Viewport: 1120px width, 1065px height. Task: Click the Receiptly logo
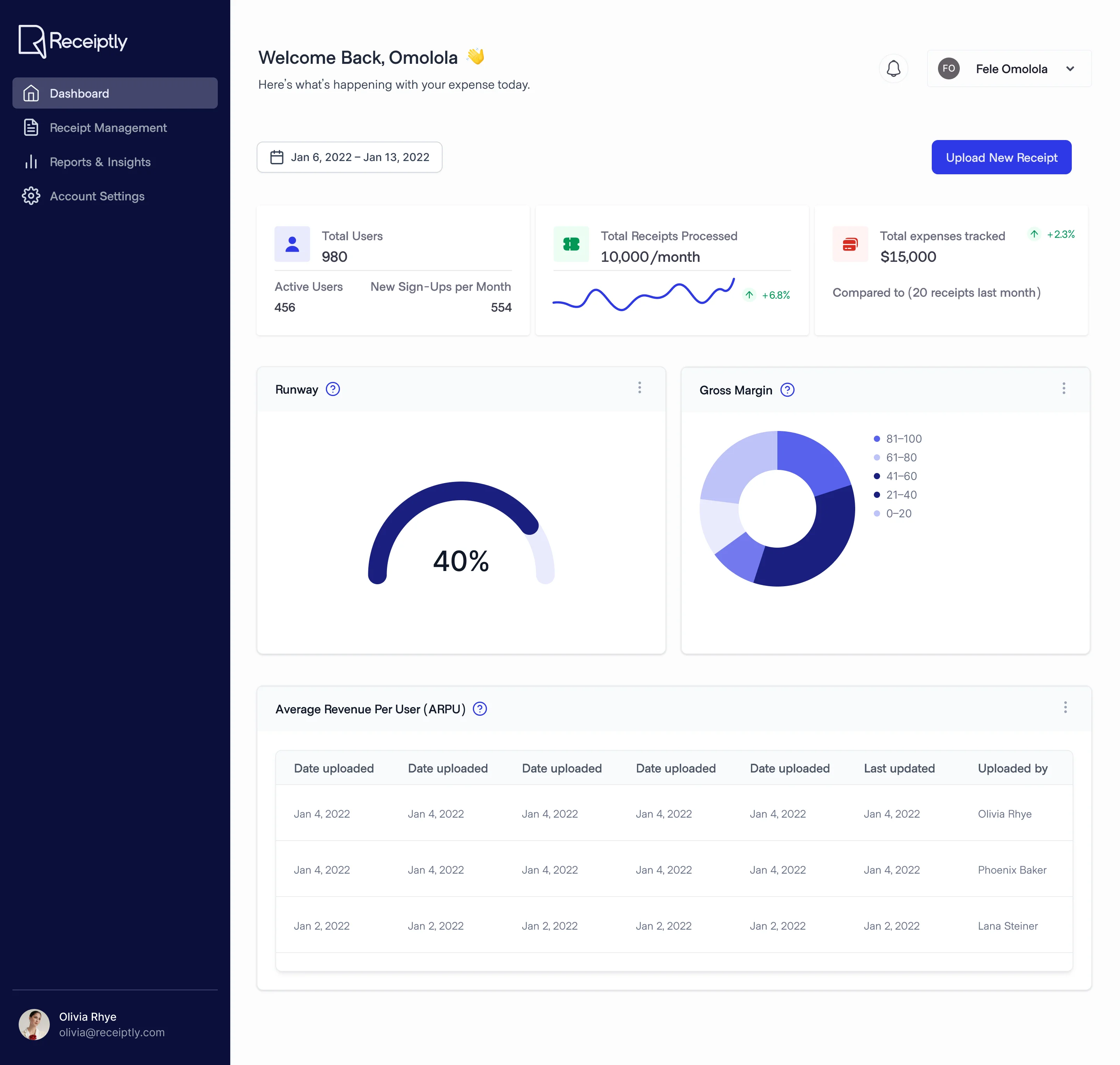pos(73,41)
